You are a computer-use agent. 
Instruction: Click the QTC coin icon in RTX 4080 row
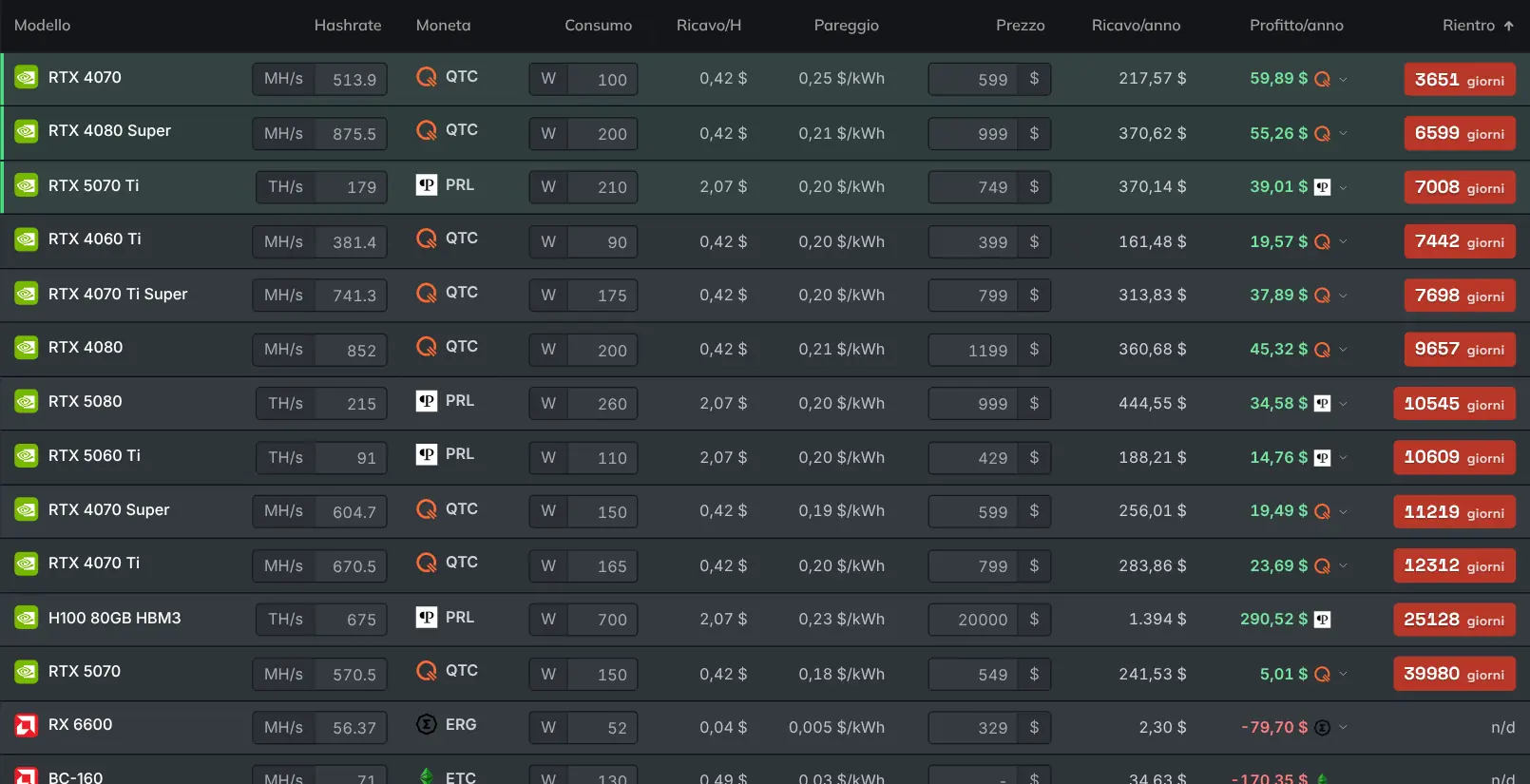pyautogui.click(x=427, y=347)
